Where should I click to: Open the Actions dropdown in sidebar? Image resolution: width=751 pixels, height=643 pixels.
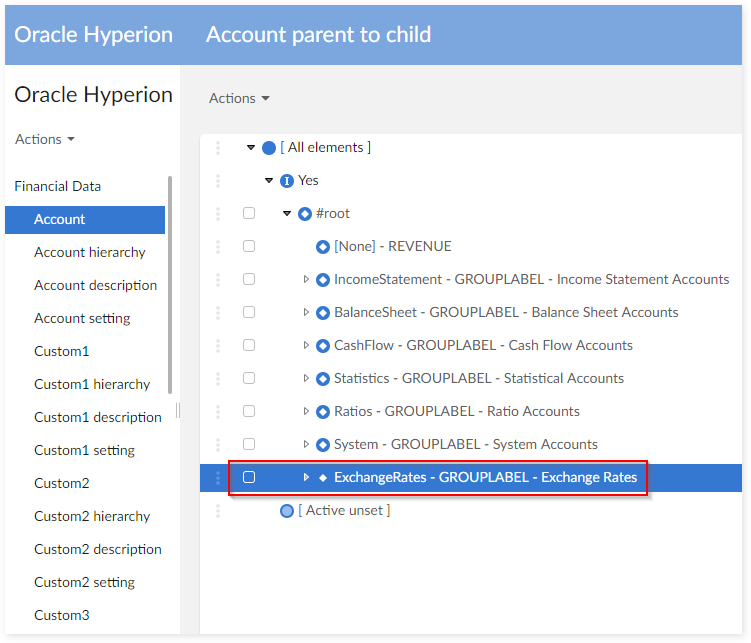click(x=45, y=140)
